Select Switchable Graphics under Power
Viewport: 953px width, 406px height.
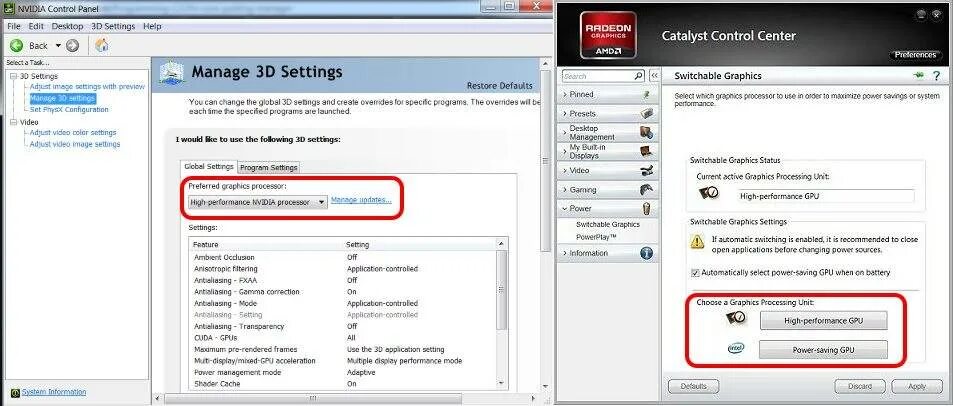(x=608, y=224)
